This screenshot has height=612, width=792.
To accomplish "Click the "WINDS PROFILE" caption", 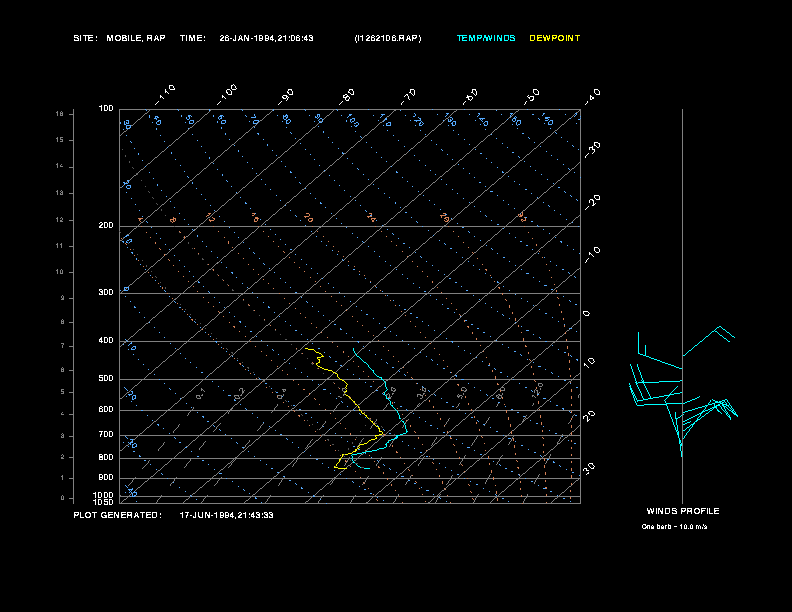I will pyautogui.click(x=683, y=511).
